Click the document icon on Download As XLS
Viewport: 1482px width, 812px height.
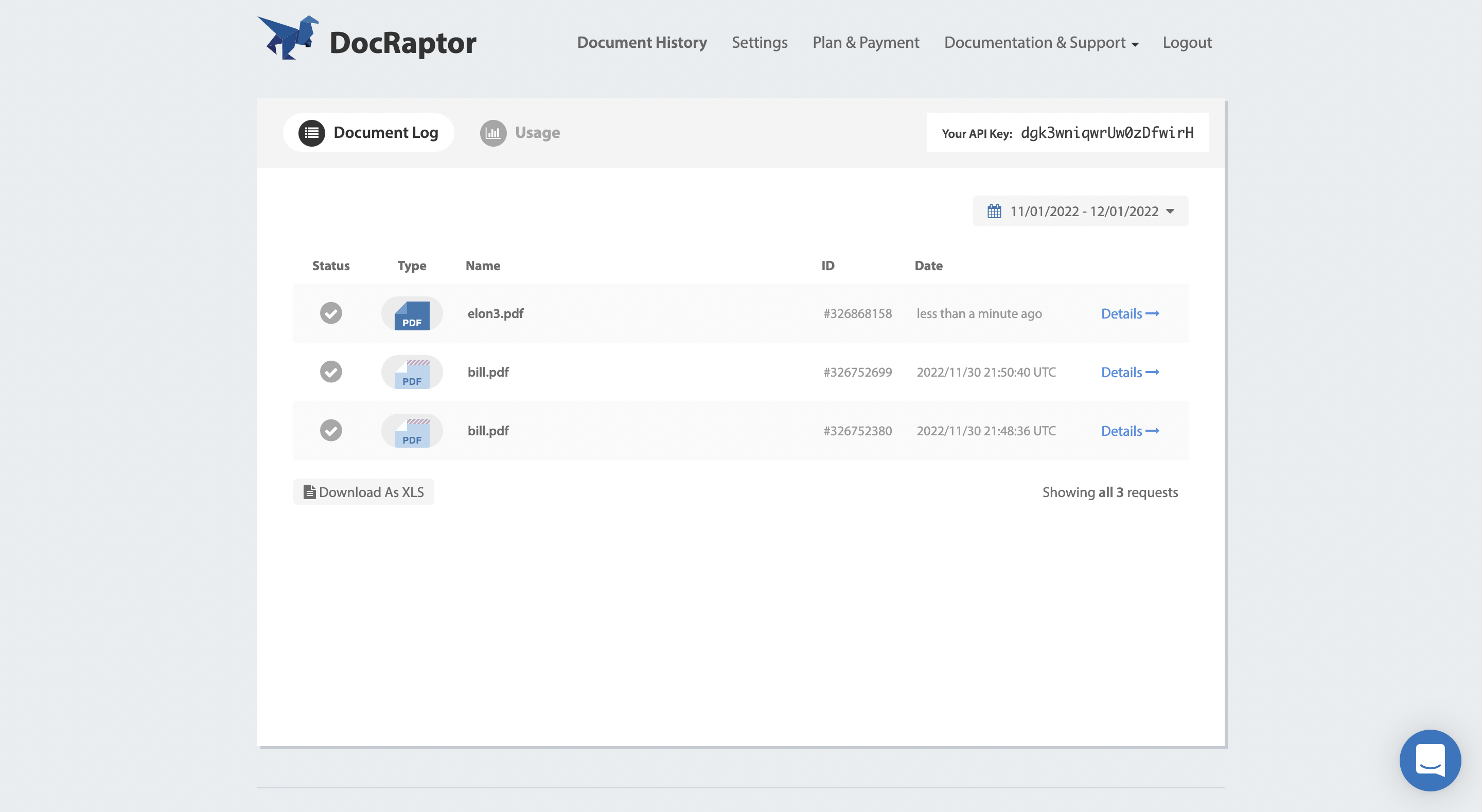click(x=310, y=492)
